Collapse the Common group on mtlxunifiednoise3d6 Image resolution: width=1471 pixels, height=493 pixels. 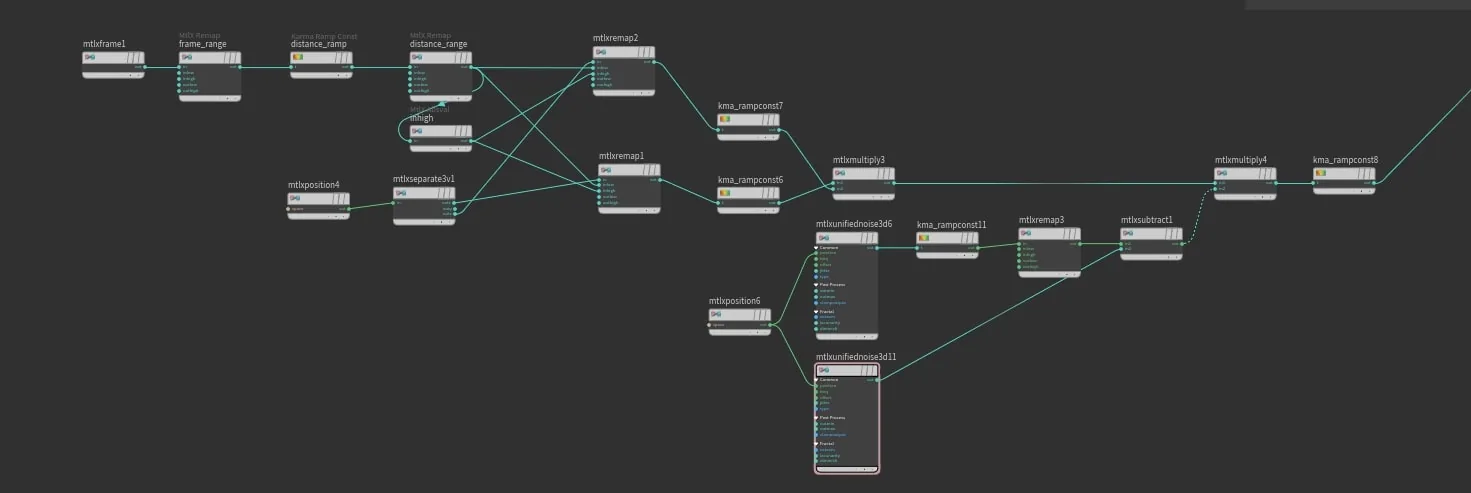(817, 247)
